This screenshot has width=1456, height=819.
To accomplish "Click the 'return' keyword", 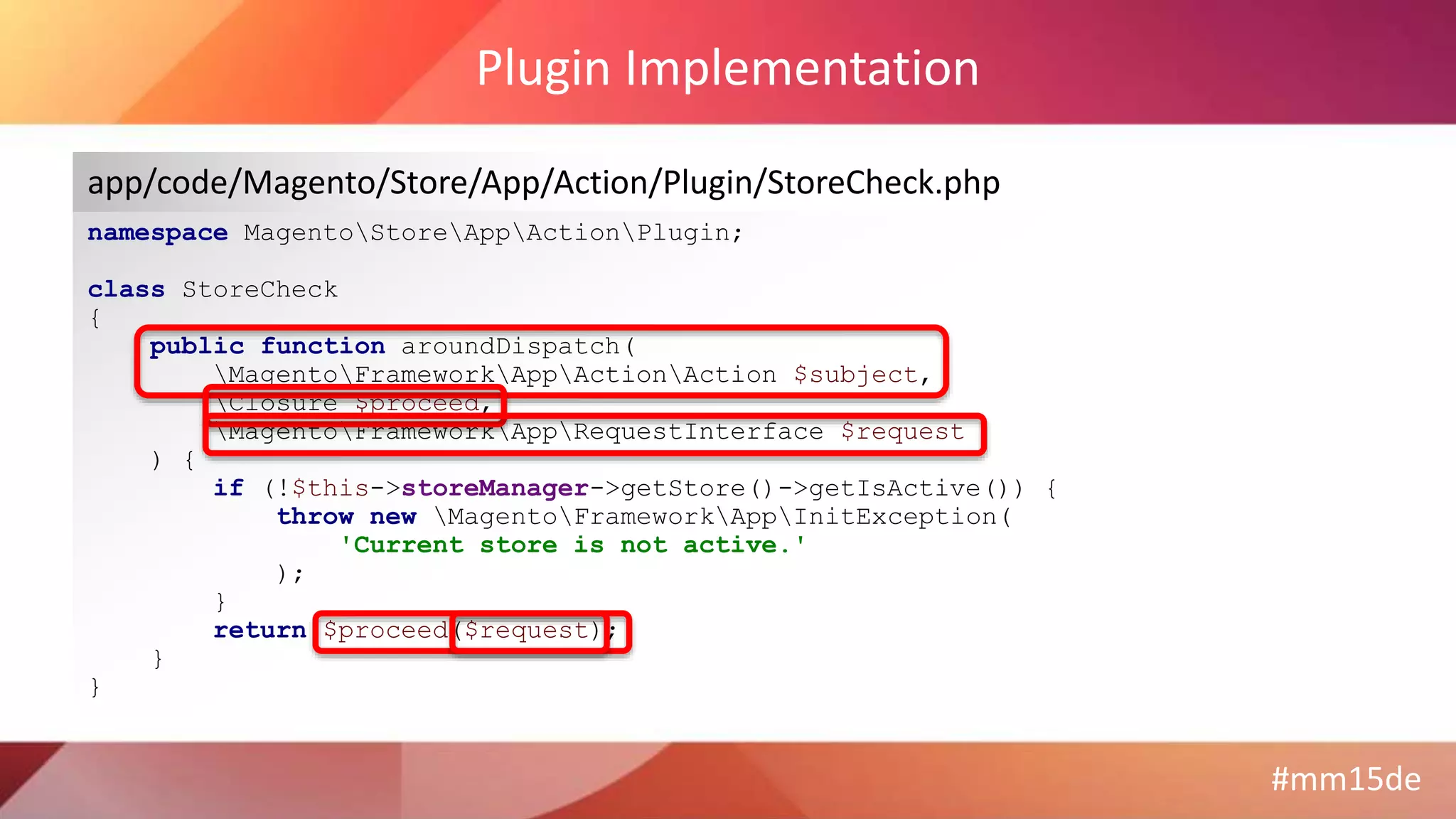I will coord(259,631).
